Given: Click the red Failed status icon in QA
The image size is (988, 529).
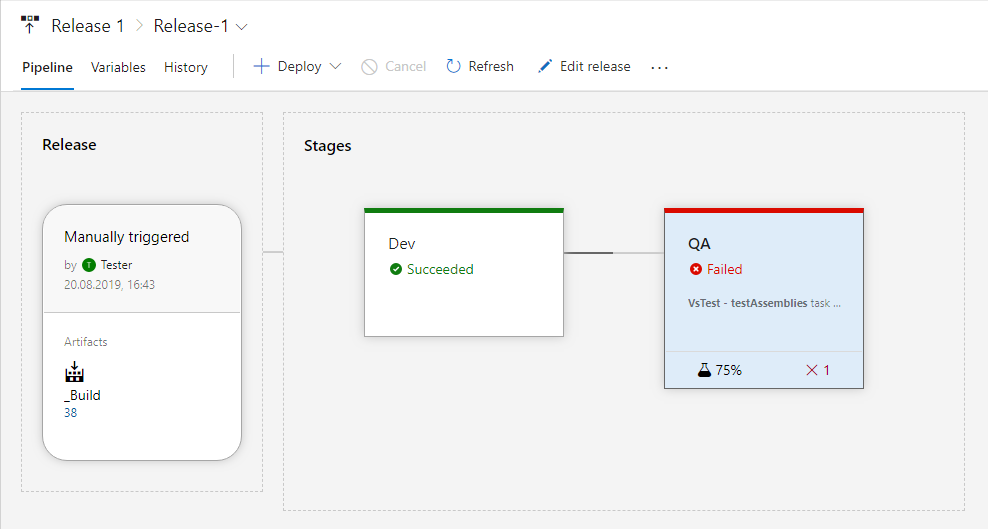Looking at the screenshot, I should coord(696,269).
